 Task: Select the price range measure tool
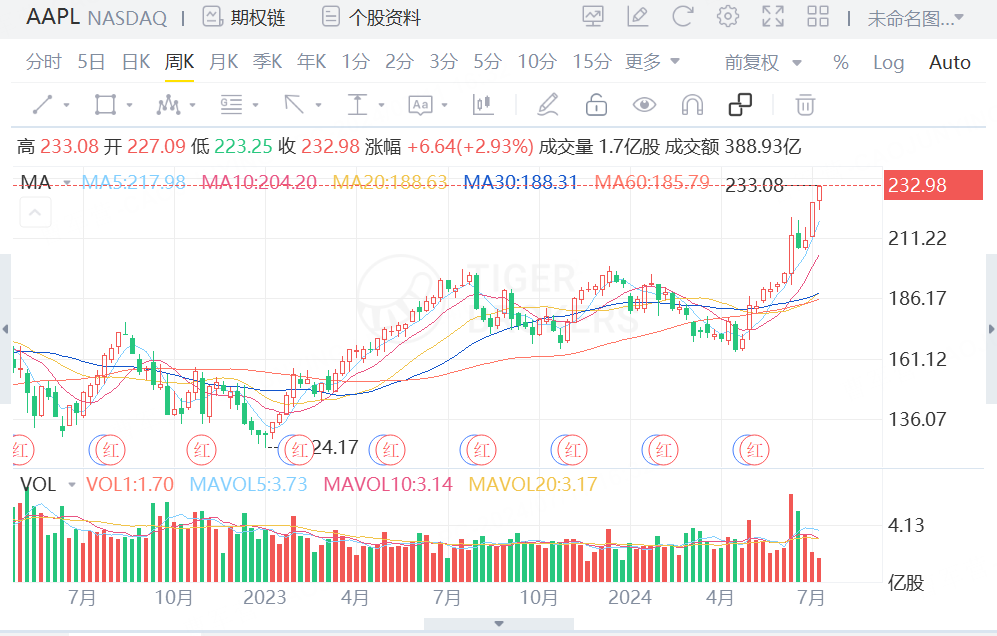click(357, 104)
